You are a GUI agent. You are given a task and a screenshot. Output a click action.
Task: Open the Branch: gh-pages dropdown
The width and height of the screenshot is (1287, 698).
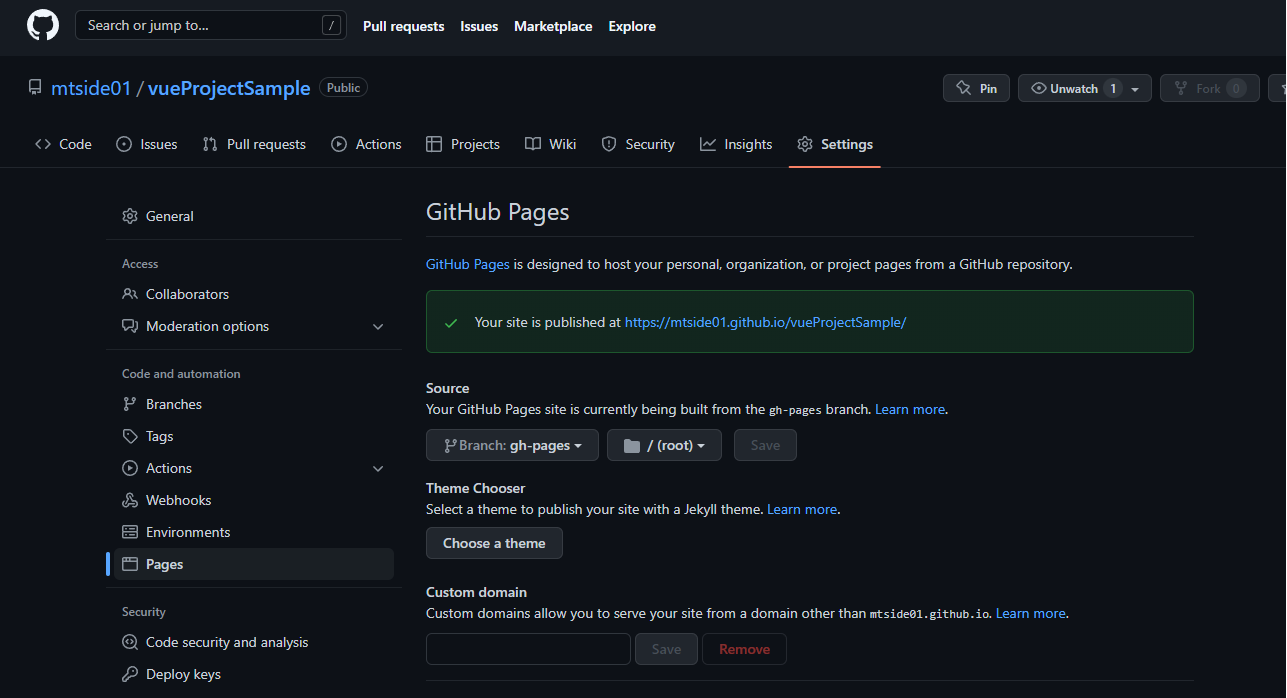(x=512, y=445)
